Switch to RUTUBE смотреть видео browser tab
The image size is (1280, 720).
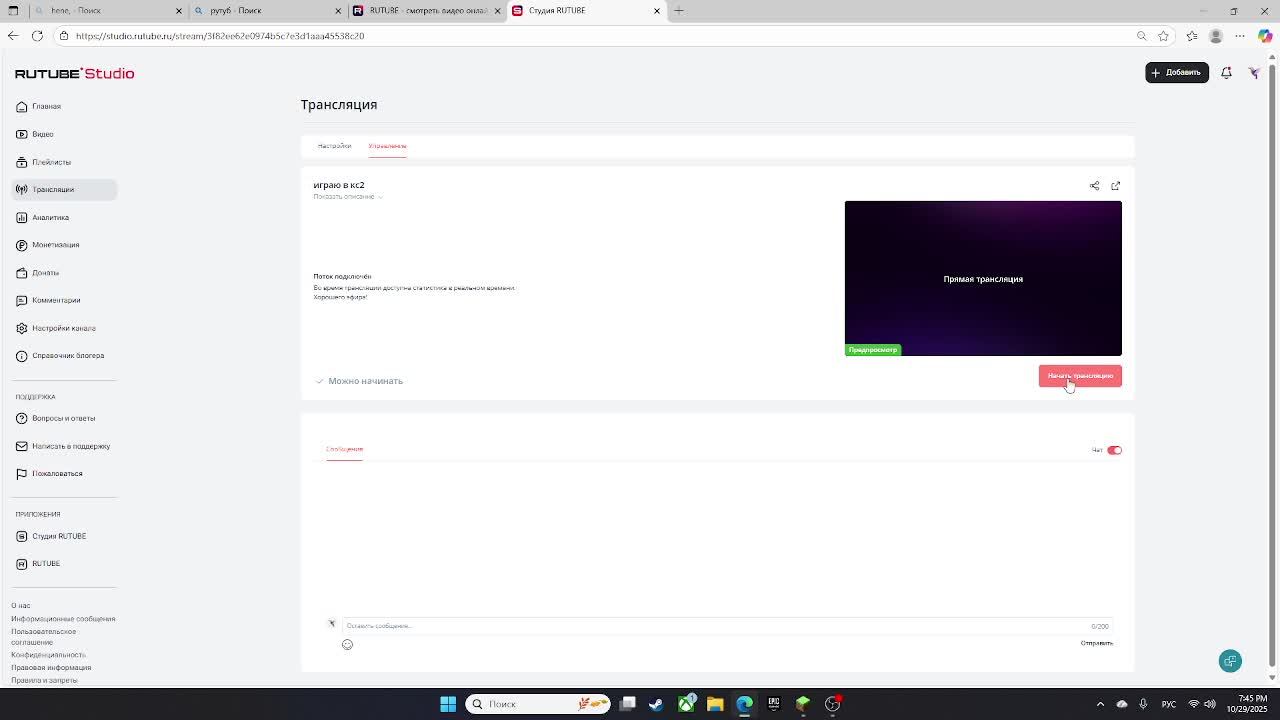click(x=425, y=10)
